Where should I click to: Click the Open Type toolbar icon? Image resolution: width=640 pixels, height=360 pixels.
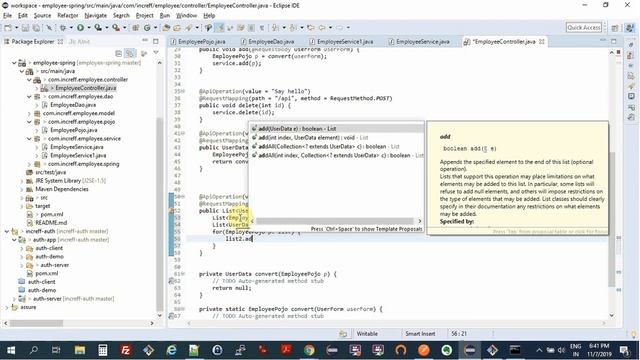click(x=166, y=28)
